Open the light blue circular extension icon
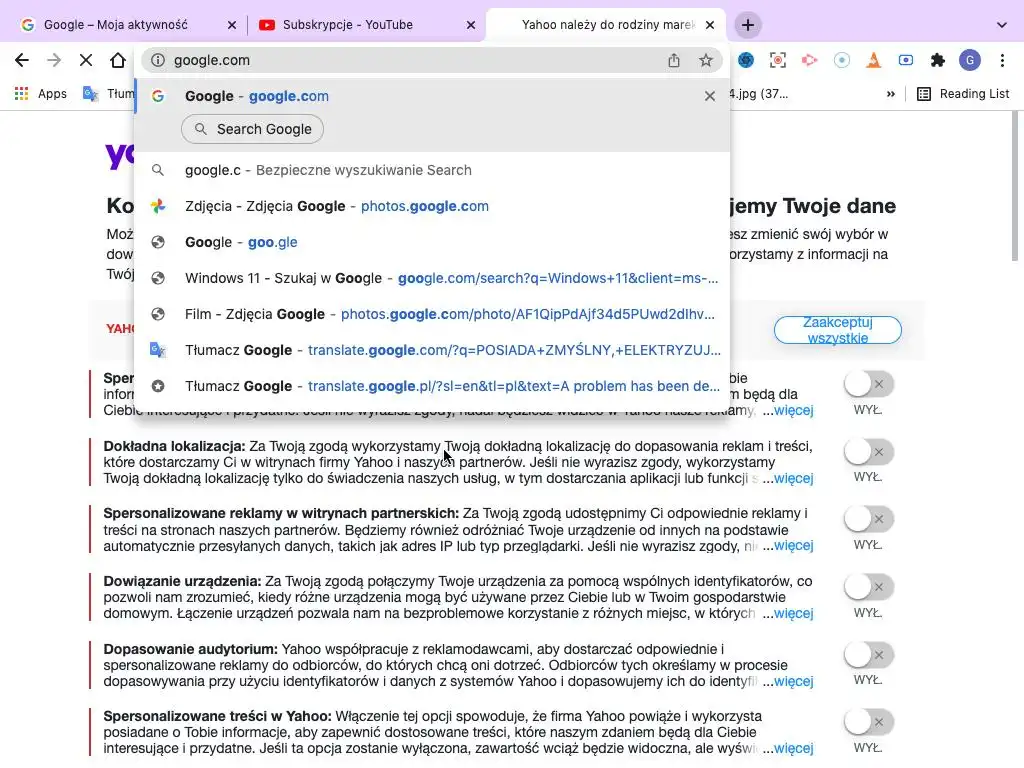Viewport: 1024px width, 768px height. tap(842, 60)
